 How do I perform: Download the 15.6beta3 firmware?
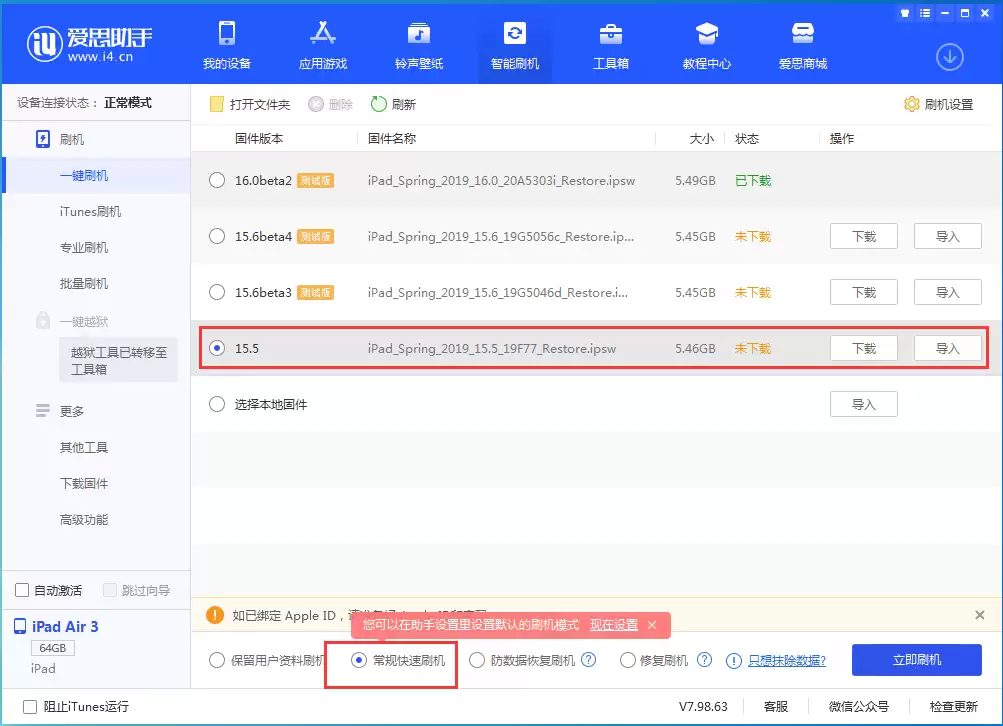pyautogui.click(x=864, y=292)
